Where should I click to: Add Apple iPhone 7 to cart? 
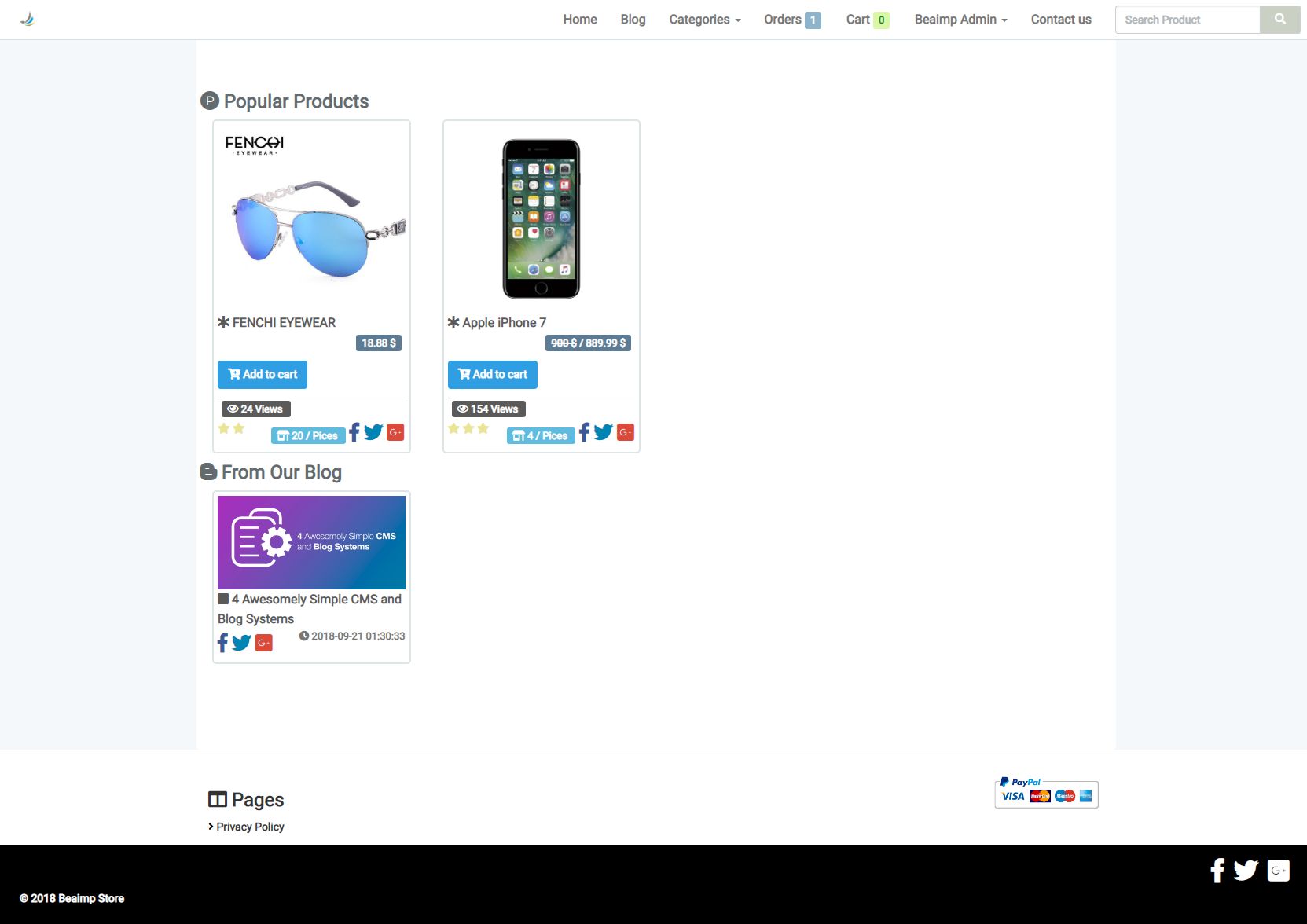pos(493,375)
